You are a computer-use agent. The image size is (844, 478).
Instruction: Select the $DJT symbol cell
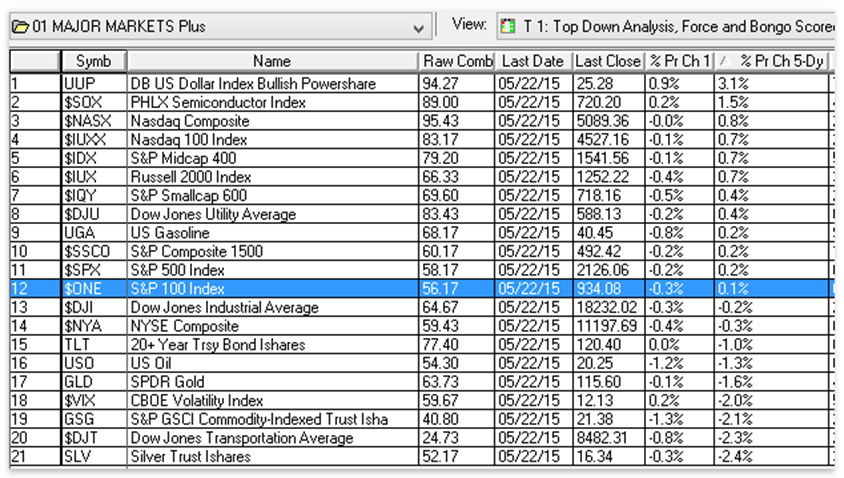tap(94, 438)
